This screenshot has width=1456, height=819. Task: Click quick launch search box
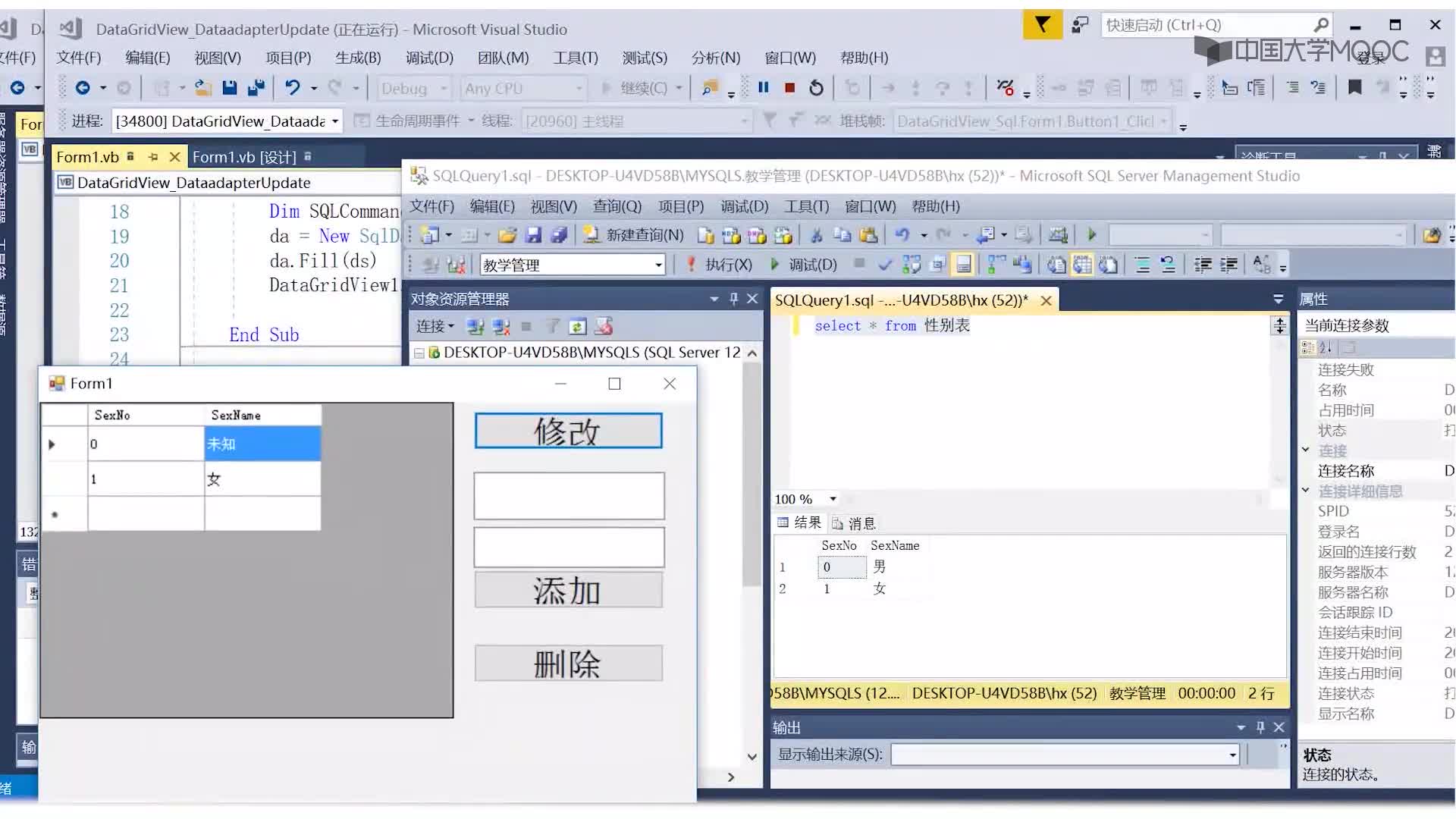pyautogui.click(x=1216, y=25)
